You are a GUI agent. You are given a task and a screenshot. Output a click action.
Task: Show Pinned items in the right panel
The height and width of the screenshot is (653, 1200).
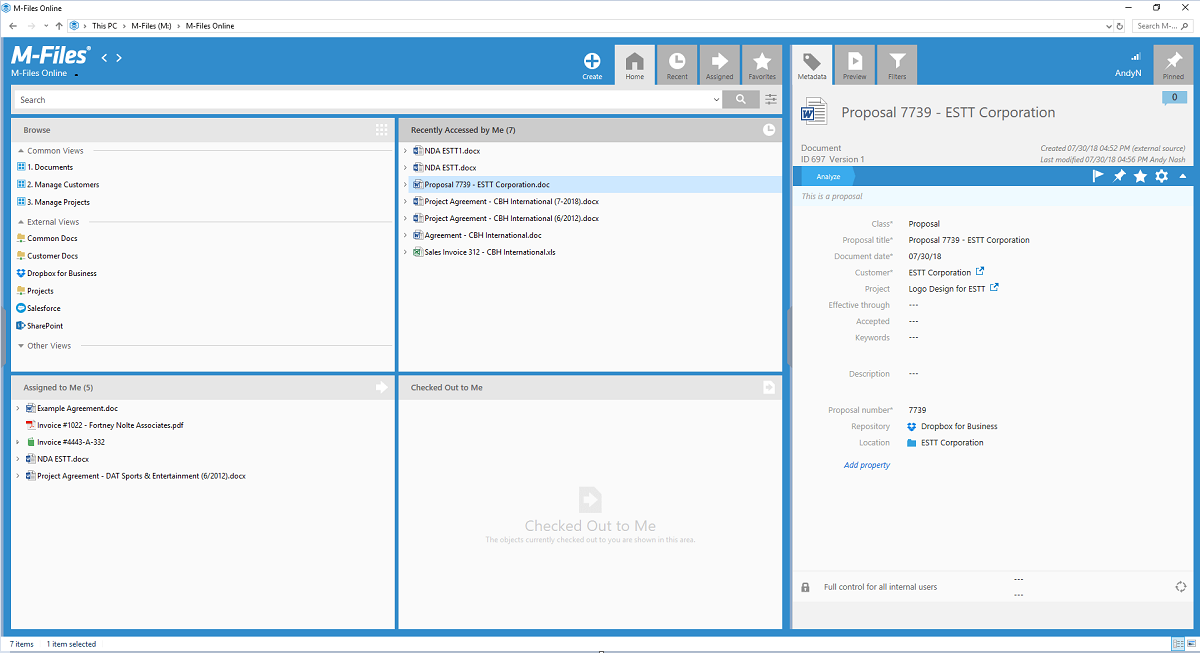coord(1173,63)
